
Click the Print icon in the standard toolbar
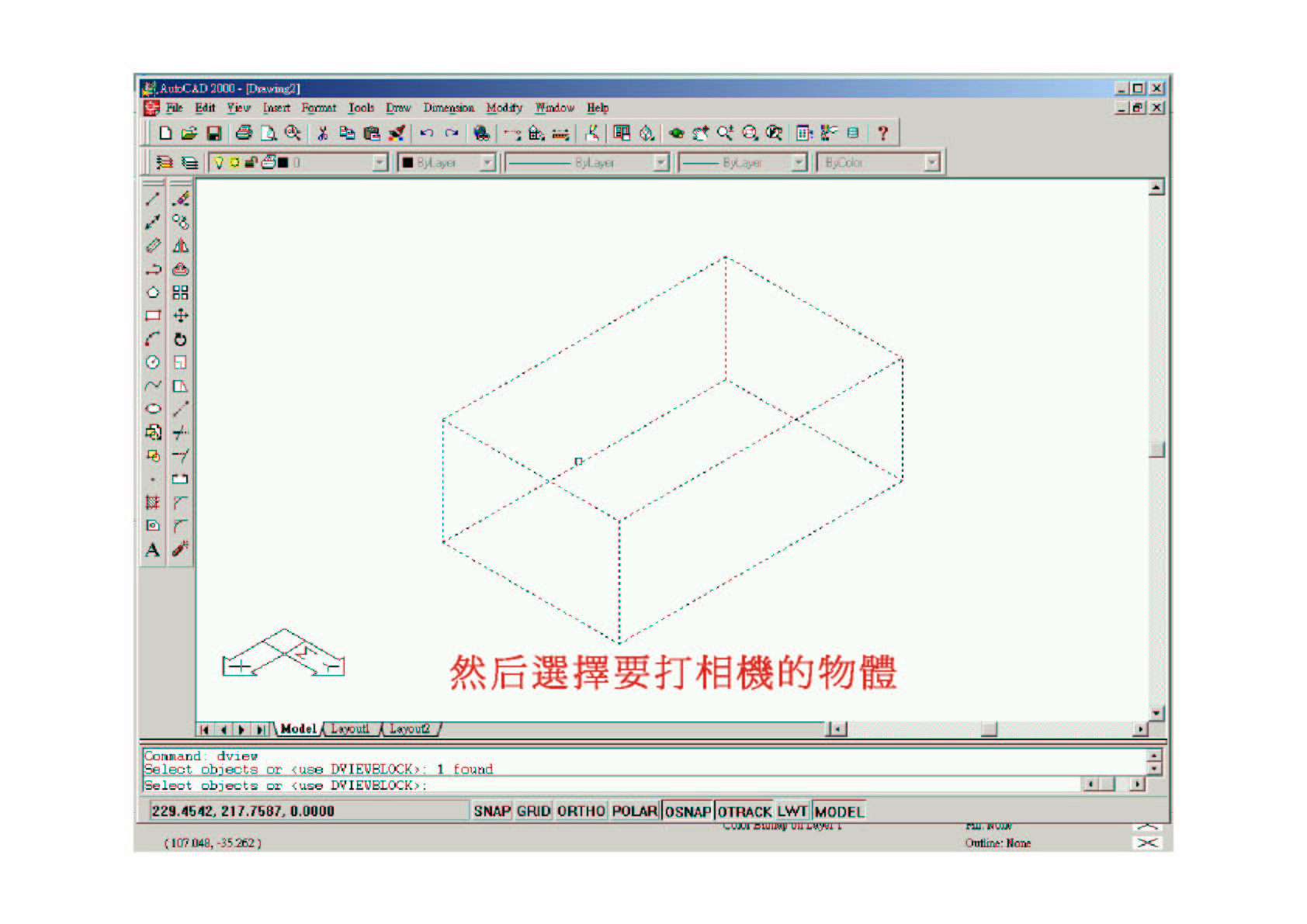coord(244,133)
